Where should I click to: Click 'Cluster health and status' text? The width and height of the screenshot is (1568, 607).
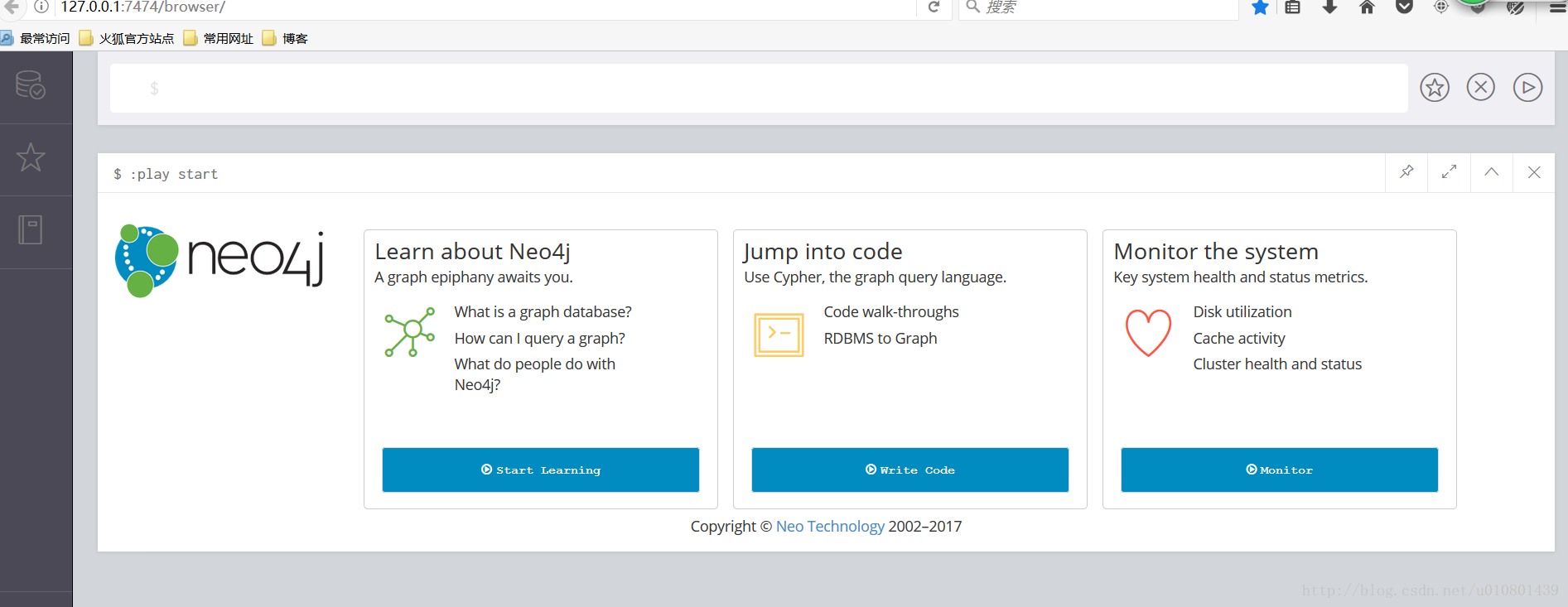(1277, 364)
